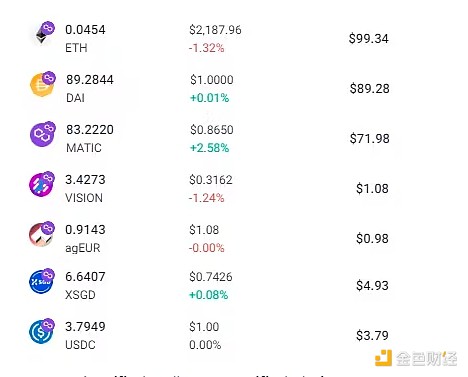
Task: Select the XSGD token icon
Action: pos(42,281)
